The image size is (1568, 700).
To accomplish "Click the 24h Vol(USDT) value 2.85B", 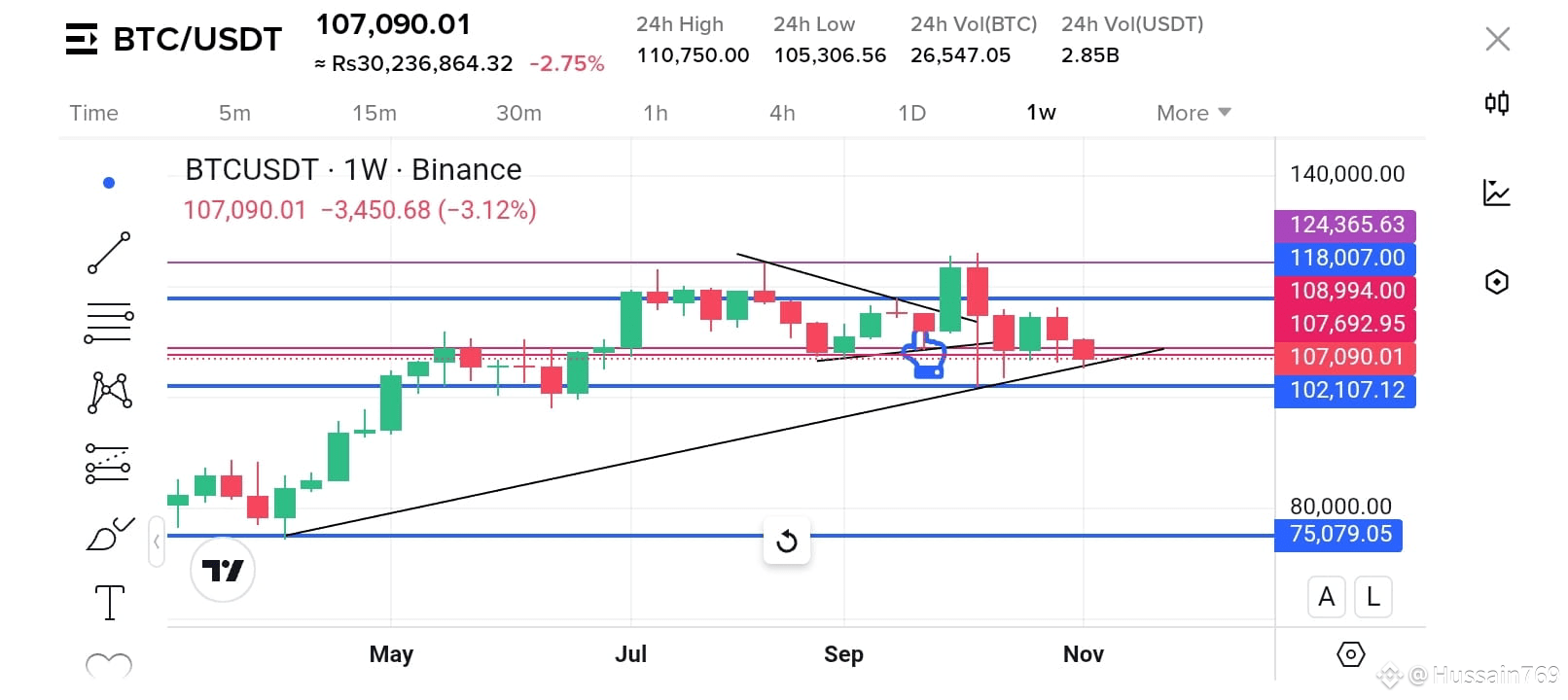I will point(1089,55).
